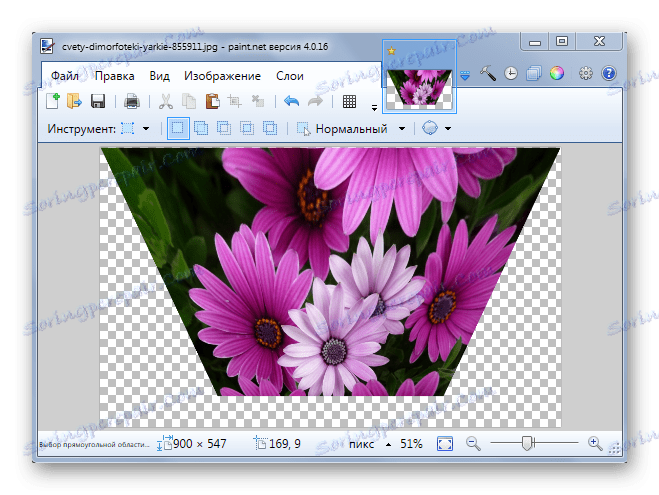Save the image with the floppy disk icon

pos(98,101)
